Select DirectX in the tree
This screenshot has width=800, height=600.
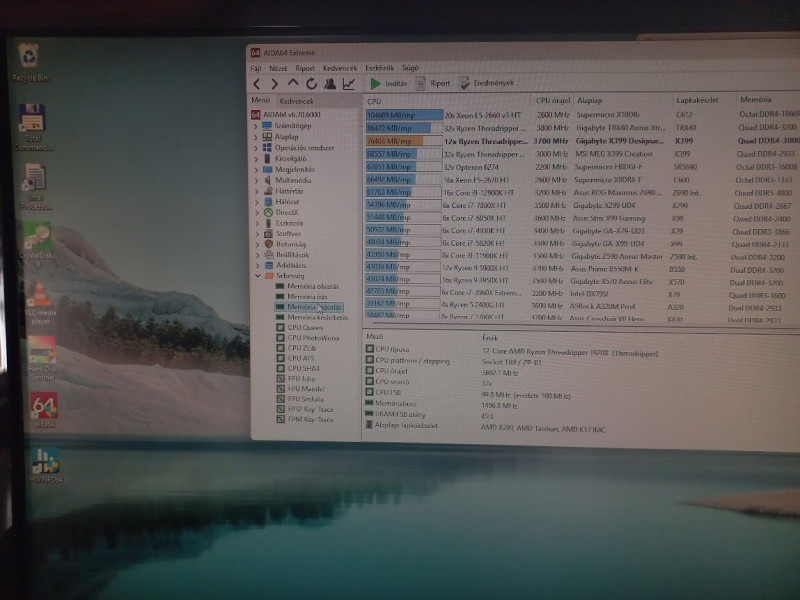(x=281, y=212)
